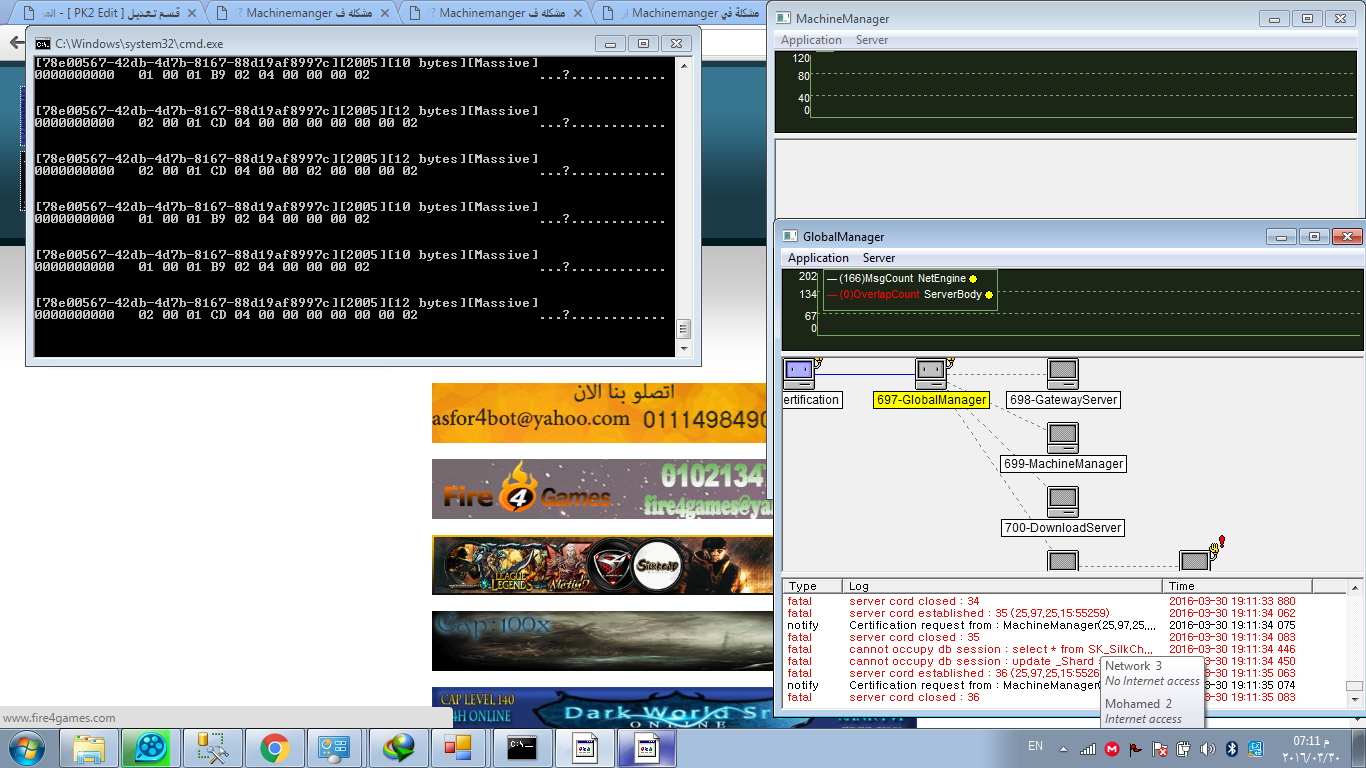Open the colored squares taskbar icon
This screenshot has height=768, width=1366.
459,748
